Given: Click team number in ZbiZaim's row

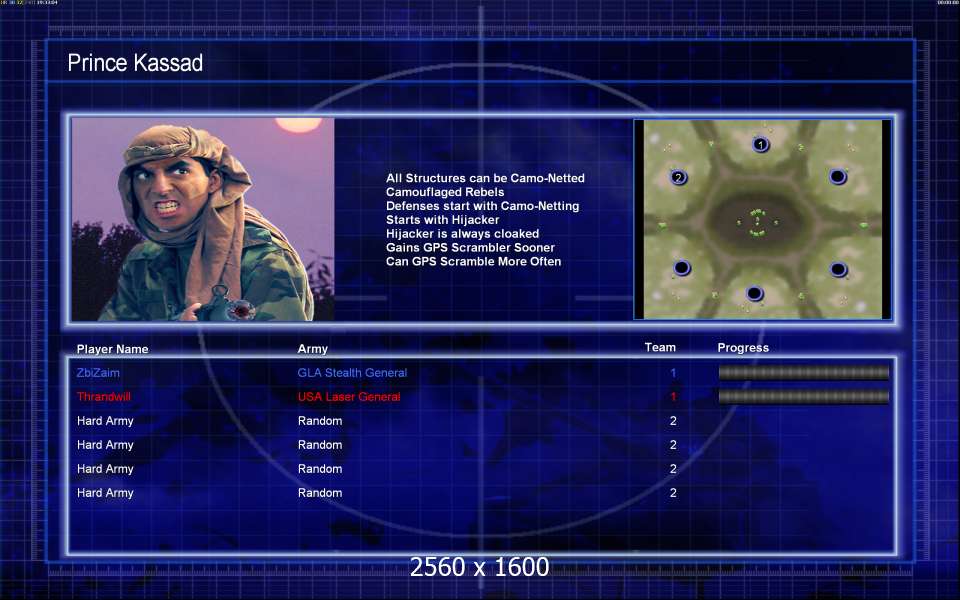Looking at the screenshot, I should point(673,373).
